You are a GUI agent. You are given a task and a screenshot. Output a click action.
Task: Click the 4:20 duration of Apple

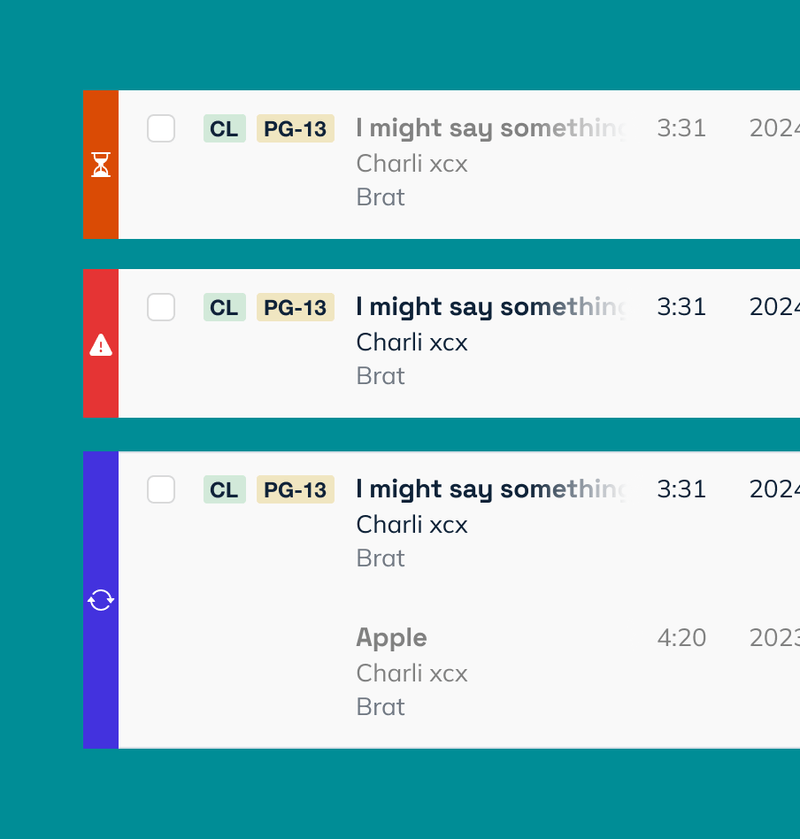coord(681,638)
